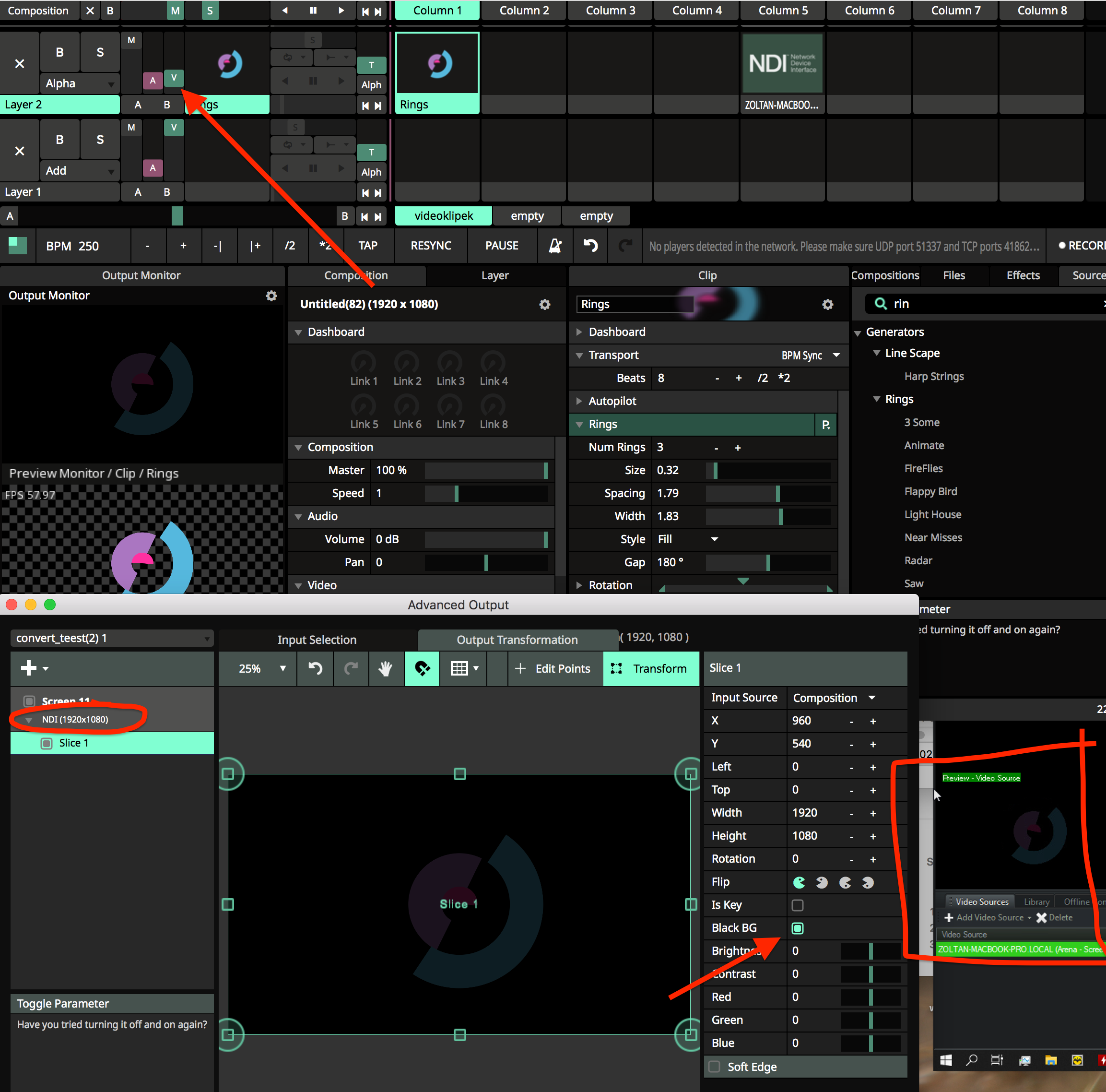Image resolution: width=1106 pixels, height=1092 pixels.
Task: Open the Effects tab
Action: tap(1023, 275)
